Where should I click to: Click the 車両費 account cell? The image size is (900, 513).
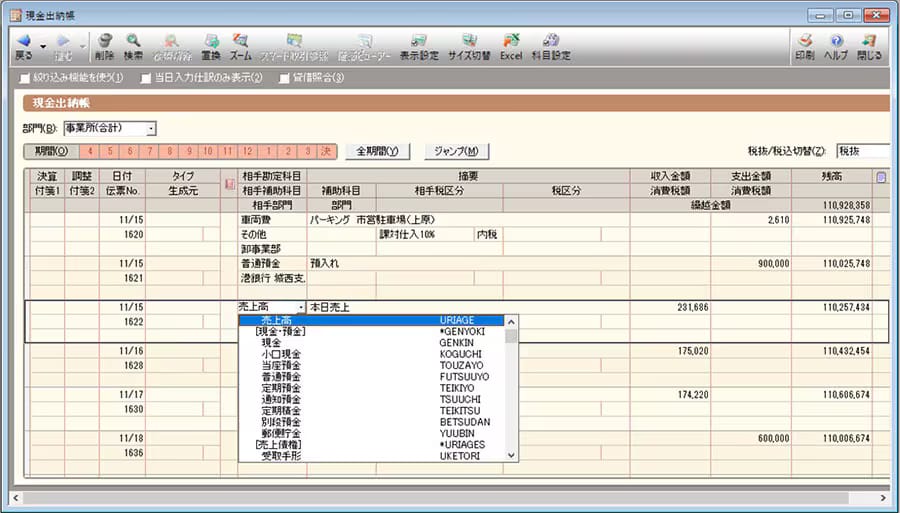click(x=272, y=220)
